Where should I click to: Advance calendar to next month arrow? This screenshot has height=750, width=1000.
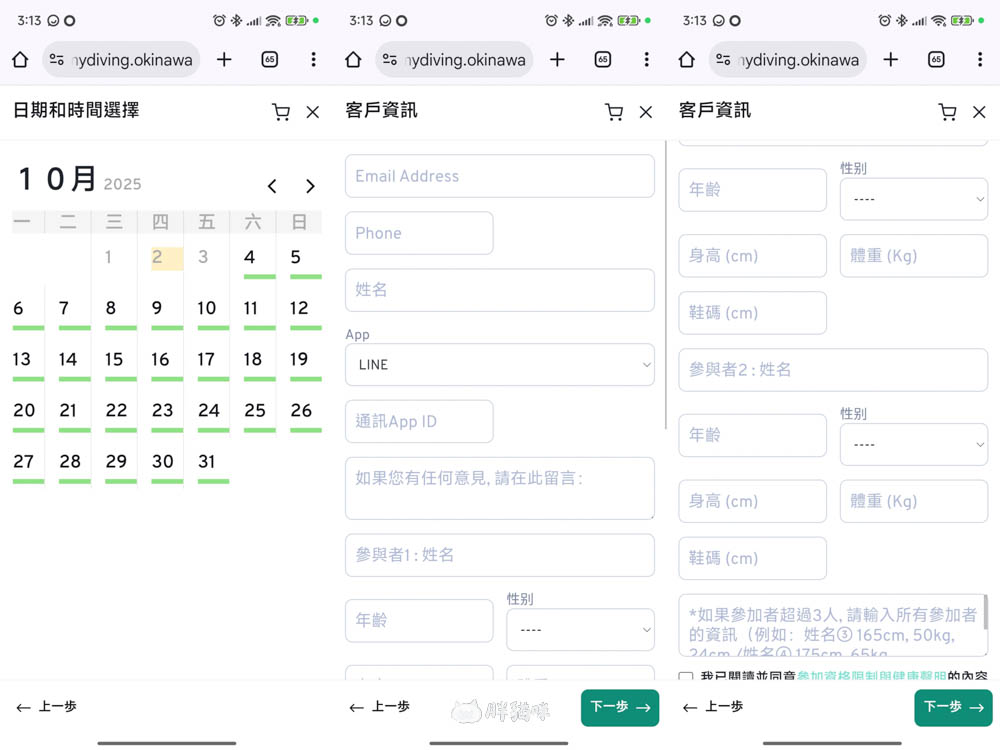pos(310,186)
